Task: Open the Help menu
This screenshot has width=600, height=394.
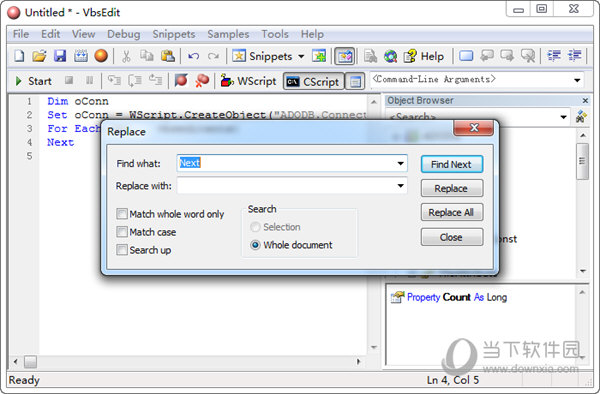Action: point(312,34)
